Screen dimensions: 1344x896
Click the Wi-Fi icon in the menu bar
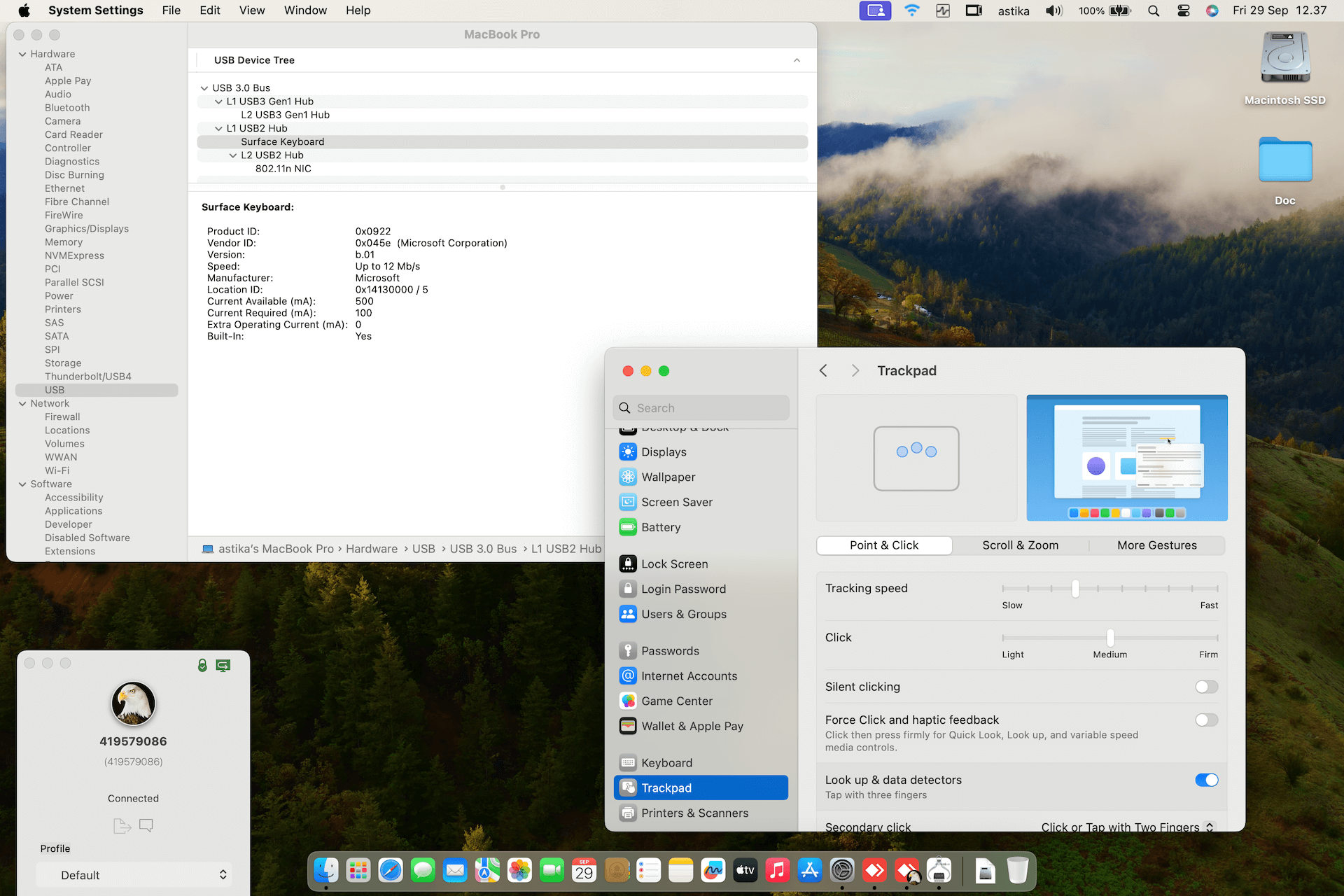point(911,10)
